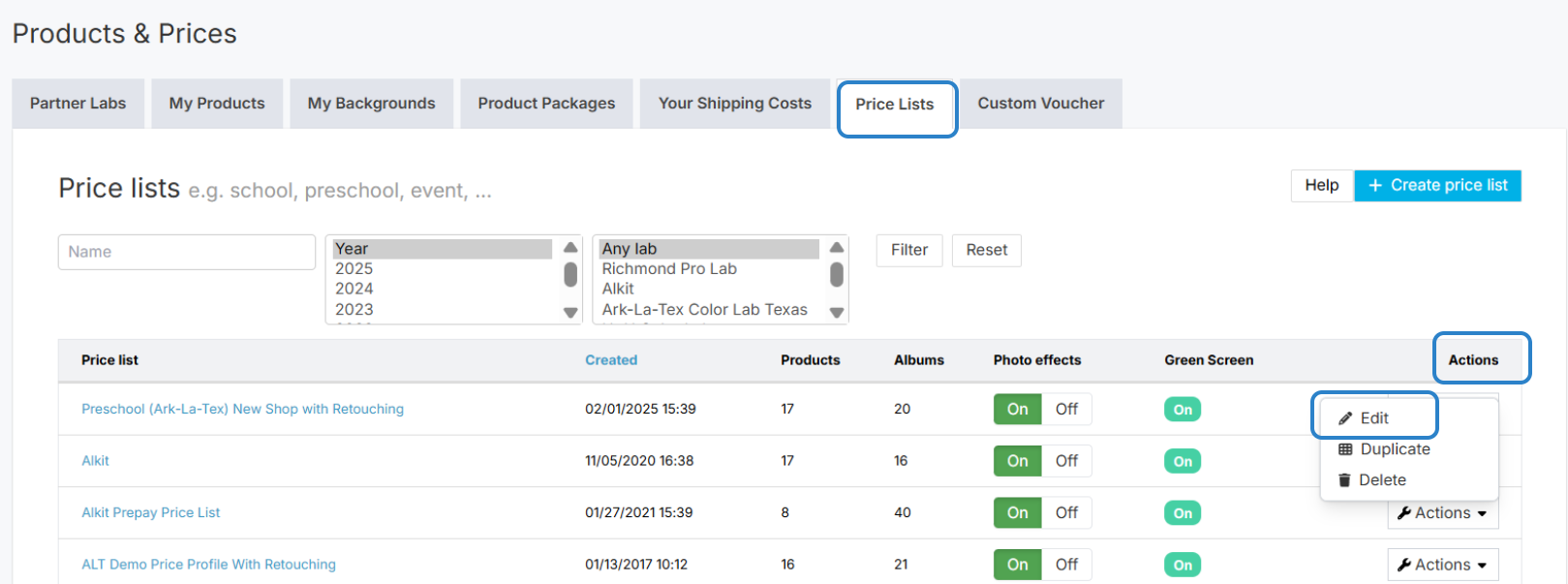Open Actions dropdown for Alkit Prepay row
Image resolution: width=1568 pixels, height=584 pixels.
pos(1443,513)
